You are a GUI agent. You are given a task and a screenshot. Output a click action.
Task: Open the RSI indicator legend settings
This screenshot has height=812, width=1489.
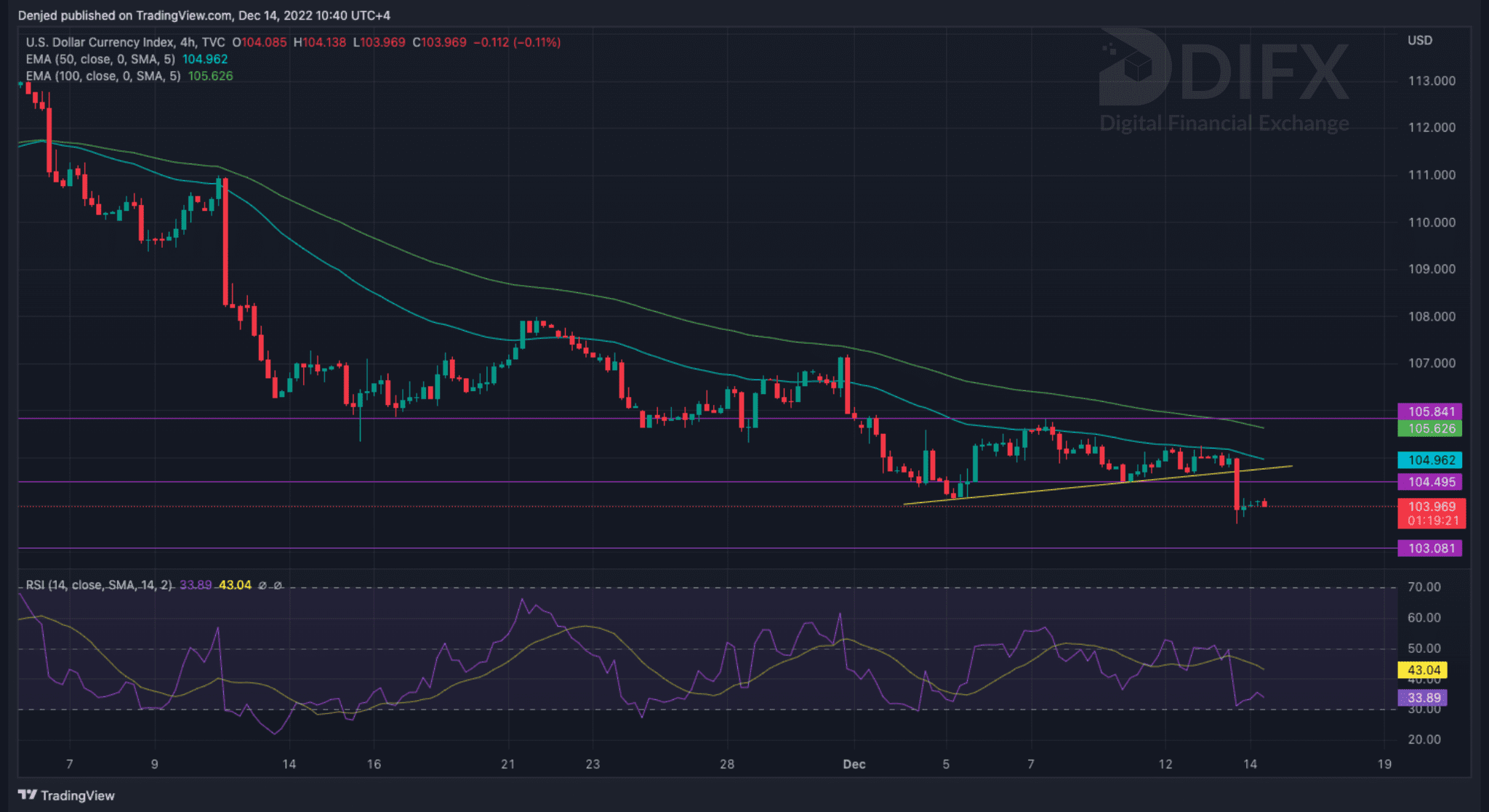tap(100, 585)
